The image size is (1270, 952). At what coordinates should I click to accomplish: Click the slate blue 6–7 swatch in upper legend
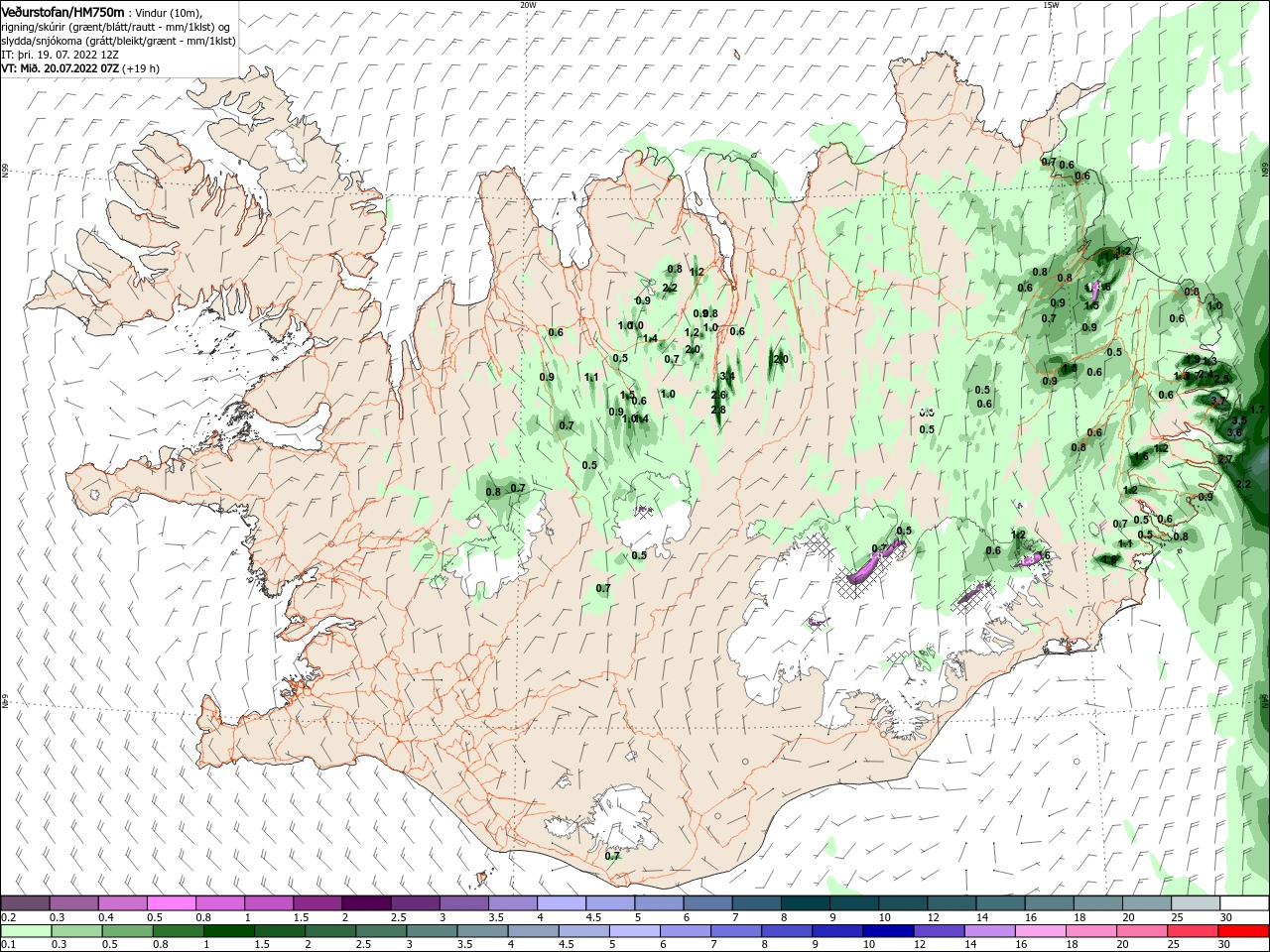click(706, 903)
